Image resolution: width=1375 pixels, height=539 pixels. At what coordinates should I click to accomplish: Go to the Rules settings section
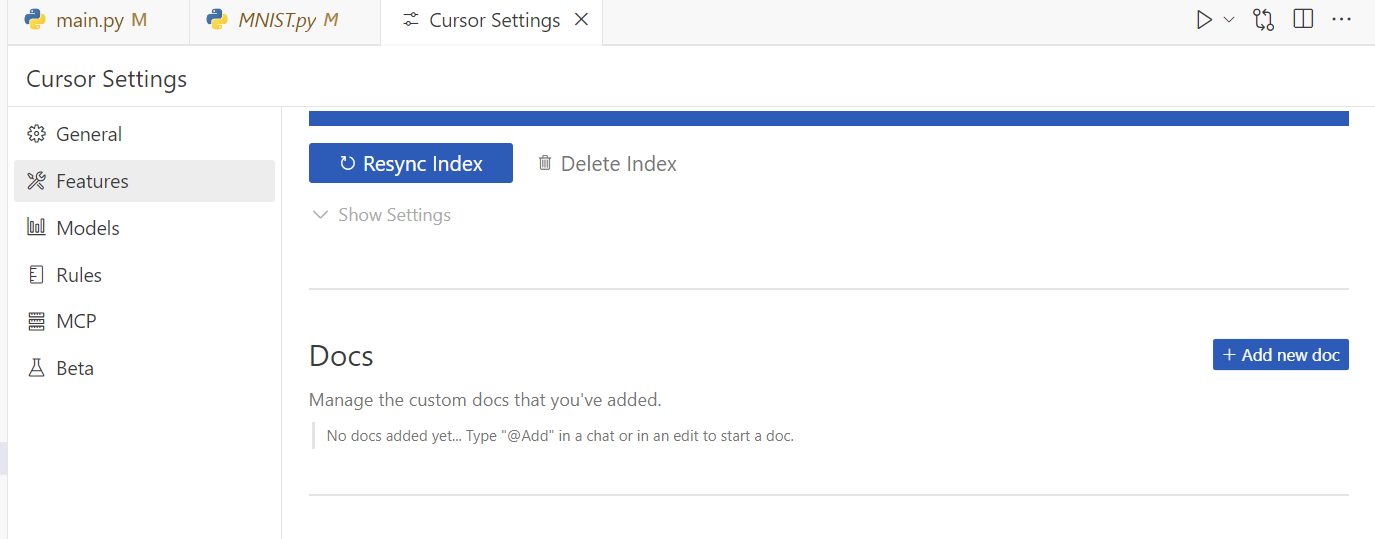point(79,275)
